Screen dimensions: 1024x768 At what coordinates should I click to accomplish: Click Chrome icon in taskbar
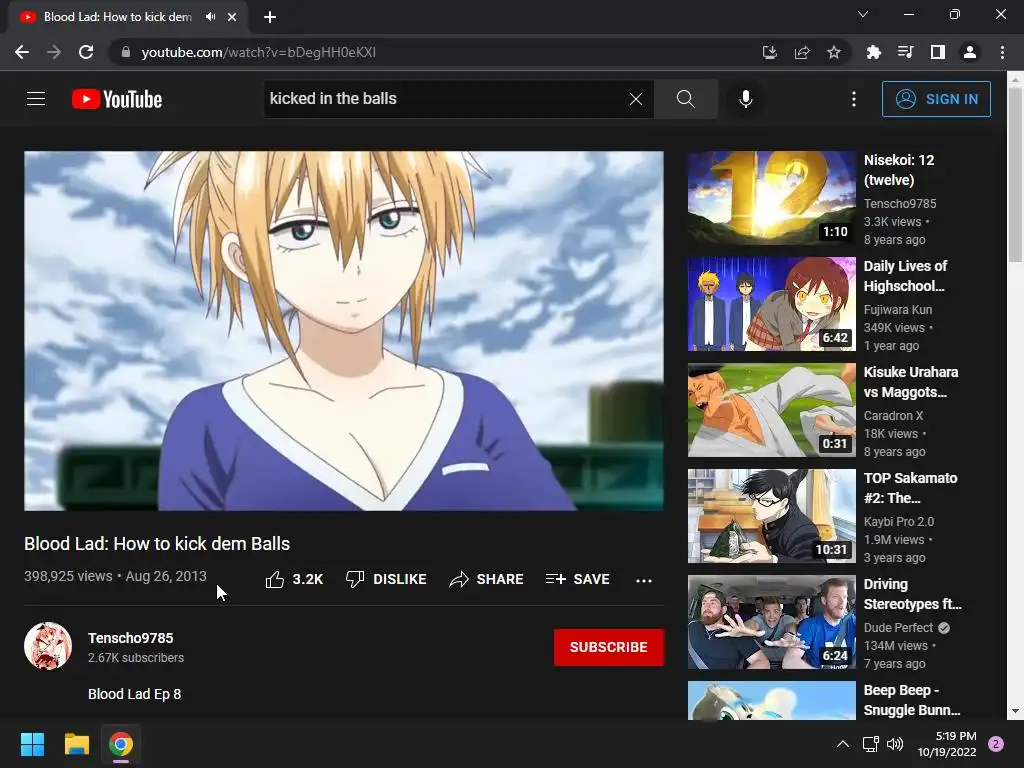point(121,744)
